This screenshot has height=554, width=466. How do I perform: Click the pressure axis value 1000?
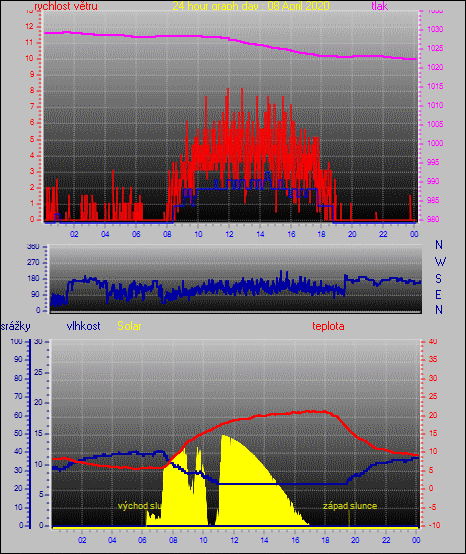[435, 143]
